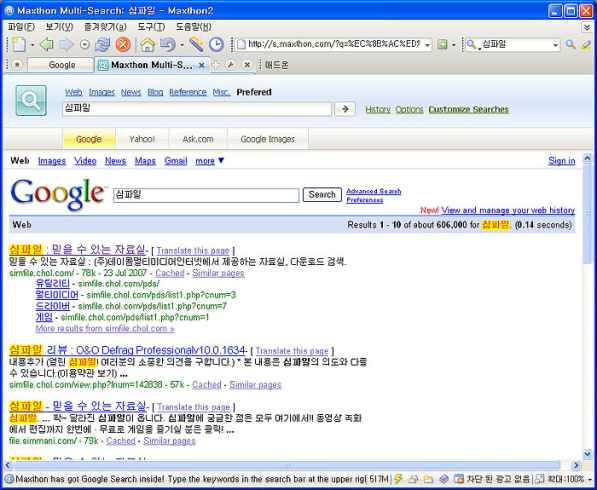Open the 즐겨찾기(a) menu
Viewport: 597px width, 490px height.
tap(105, 27)
